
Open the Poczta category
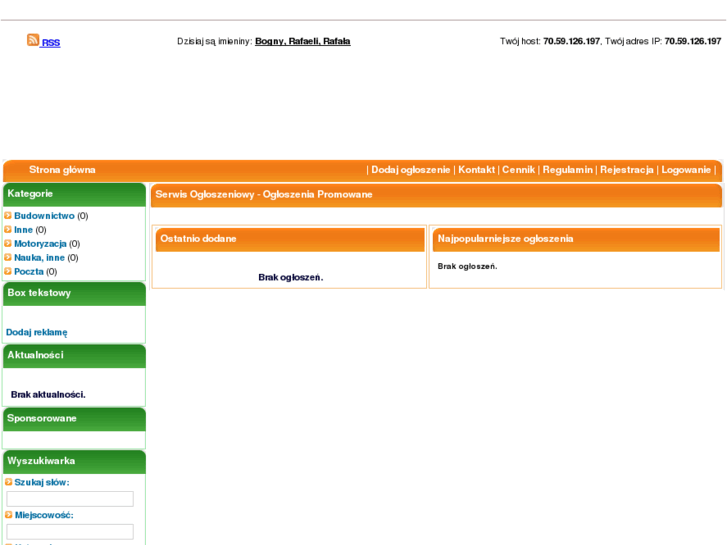point(29,271)
